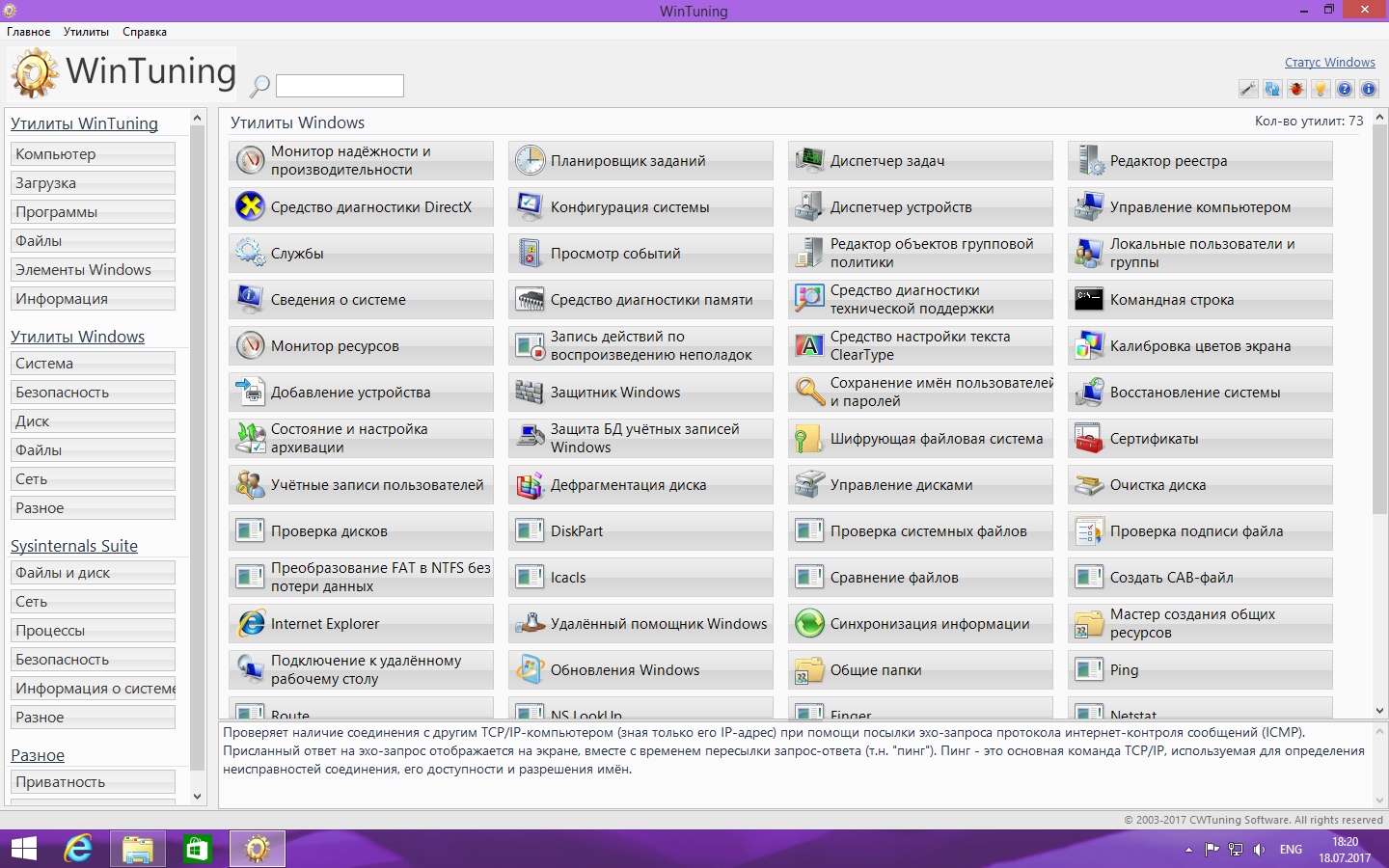Open Конфигурация системы
Screen dimensions: 1389x868
click(640, 206)
